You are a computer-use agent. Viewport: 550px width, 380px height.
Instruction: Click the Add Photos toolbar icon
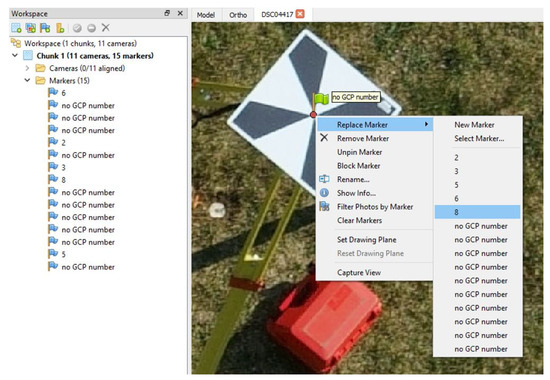pyautogui.click(x=31, y=28)
